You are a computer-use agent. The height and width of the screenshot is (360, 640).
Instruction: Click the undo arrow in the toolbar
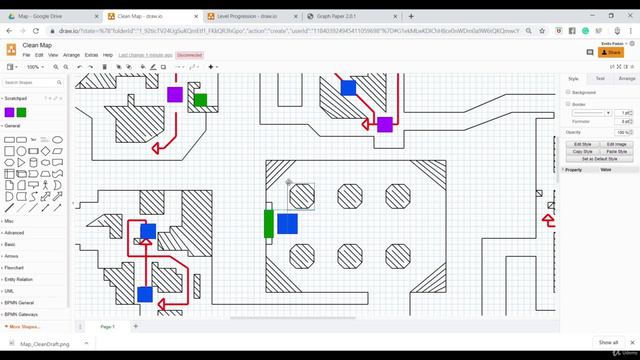80,67
